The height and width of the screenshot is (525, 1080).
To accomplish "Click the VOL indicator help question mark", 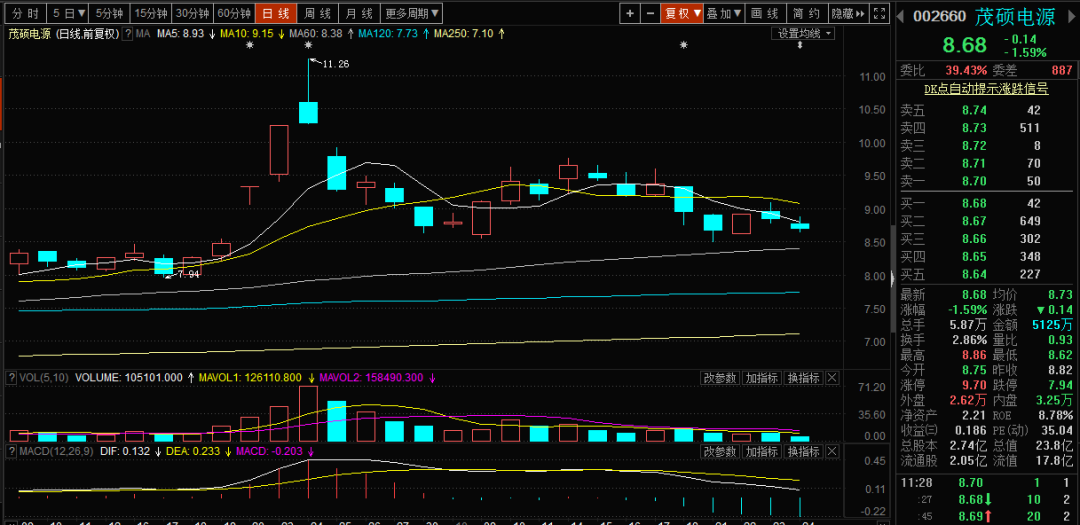I will [10, 378].
